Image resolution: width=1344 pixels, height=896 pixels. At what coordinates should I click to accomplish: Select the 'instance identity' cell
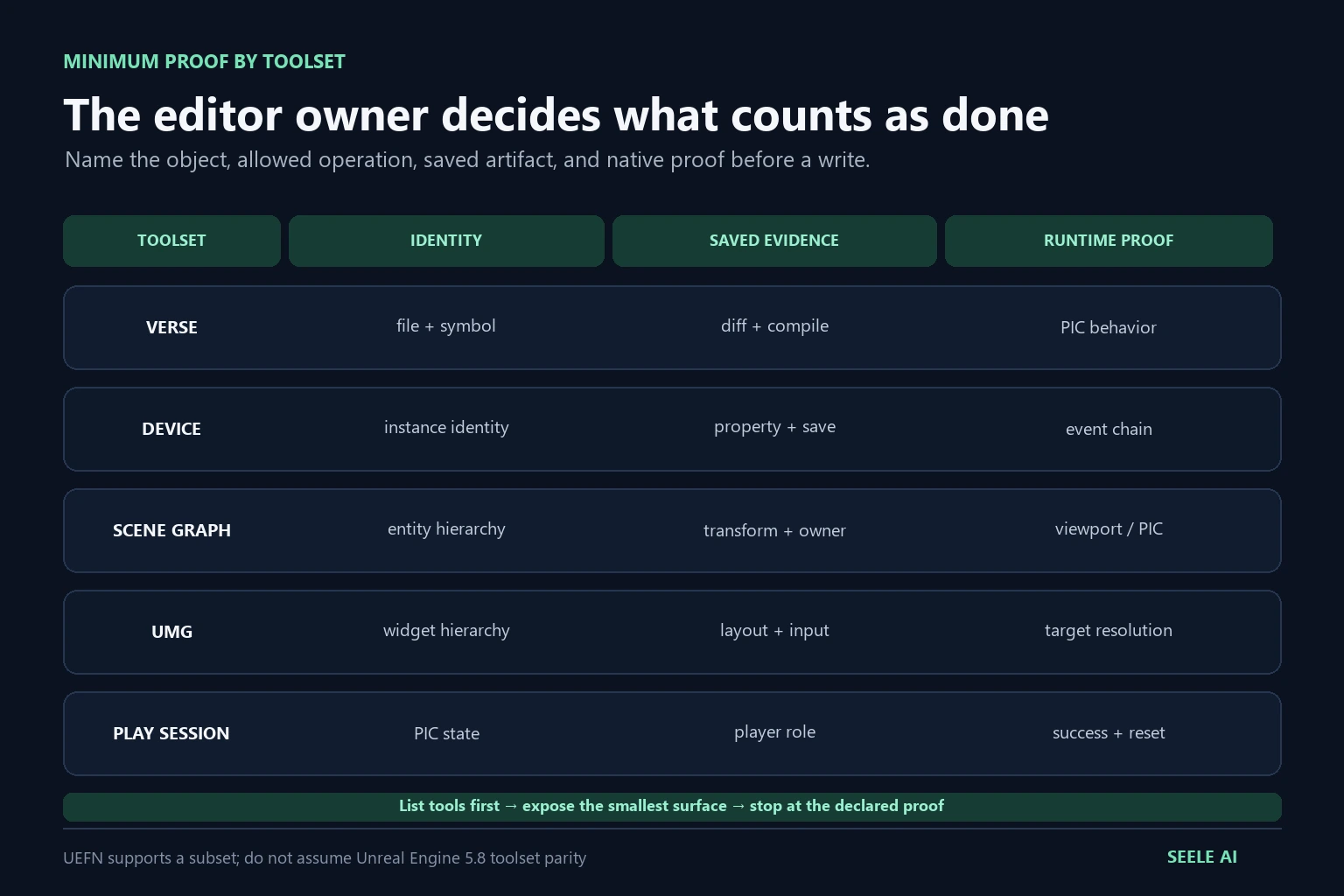pyautogui.click(x=446, y=427)
